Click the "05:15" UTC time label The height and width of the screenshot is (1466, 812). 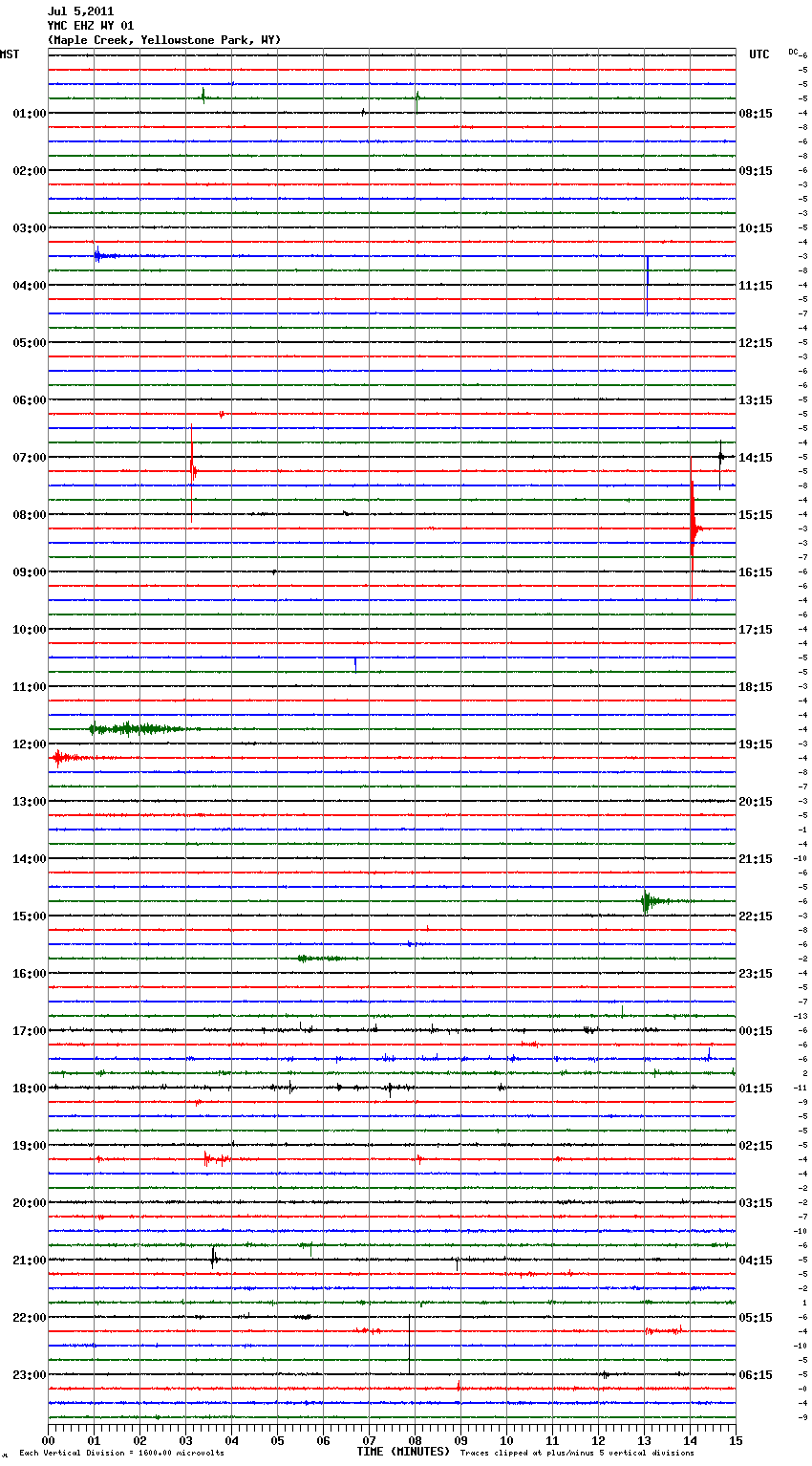pos(756,1318)
